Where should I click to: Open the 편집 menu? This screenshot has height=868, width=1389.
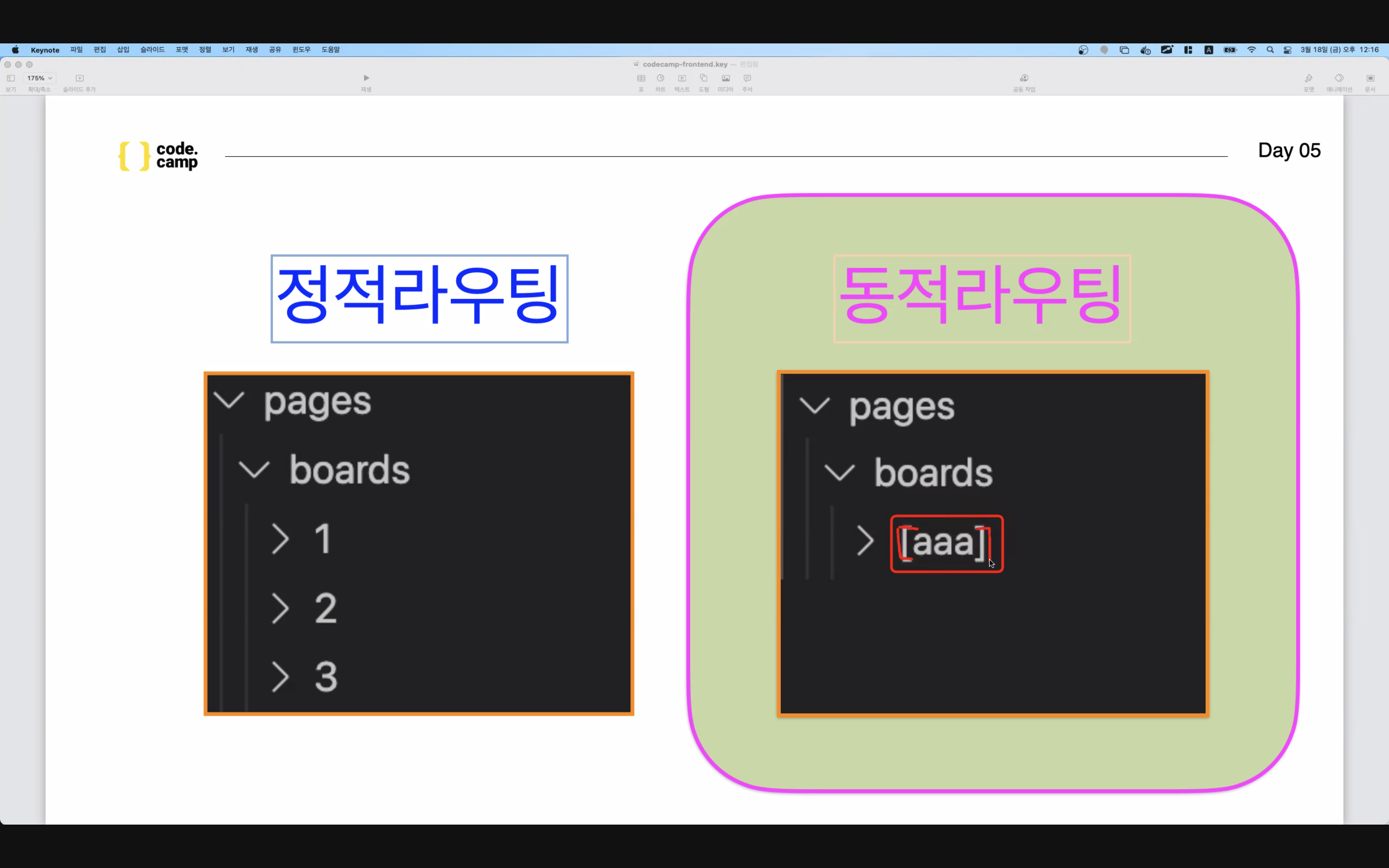coord(100,50)
